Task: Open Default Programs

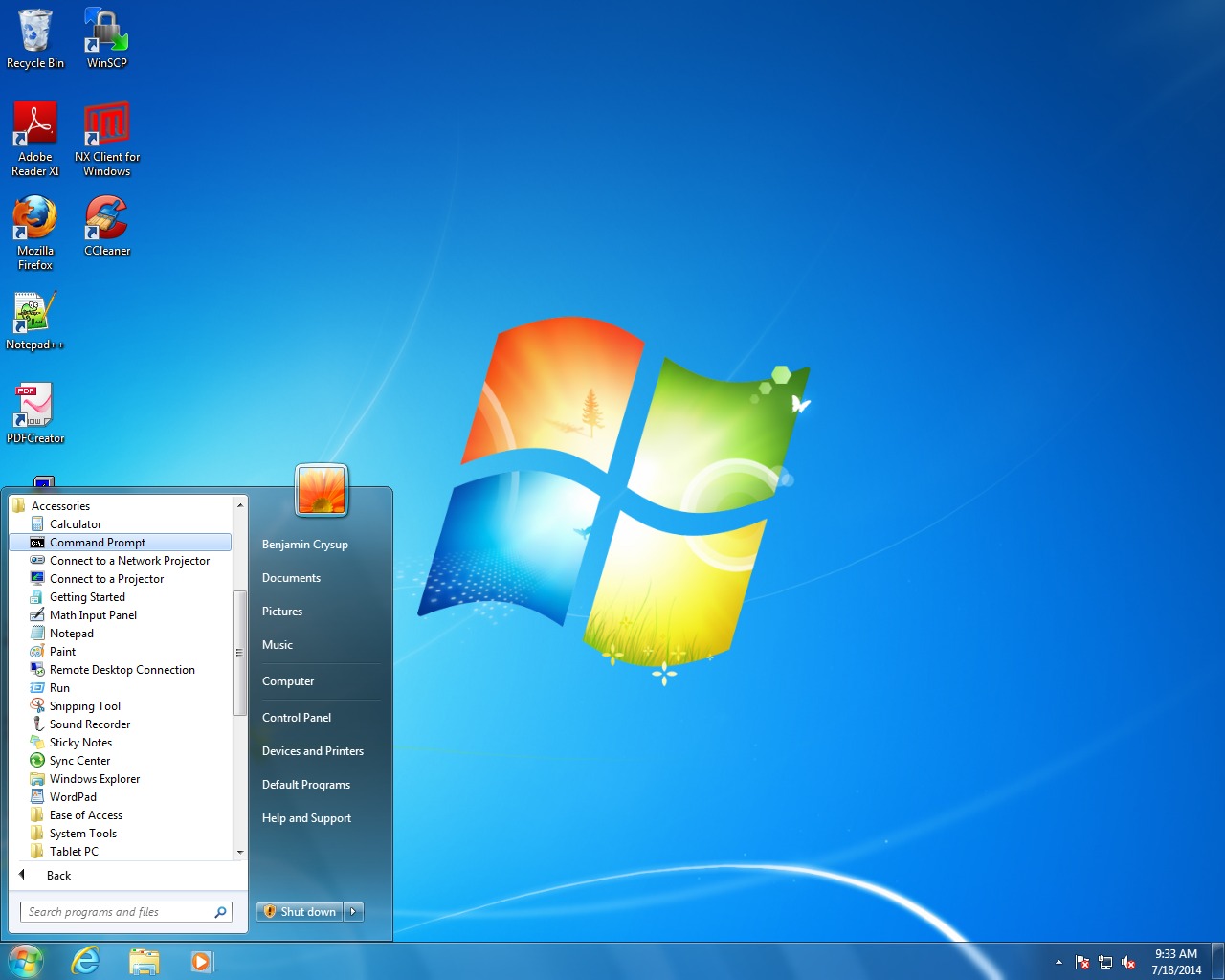Action: pos(306,785)
